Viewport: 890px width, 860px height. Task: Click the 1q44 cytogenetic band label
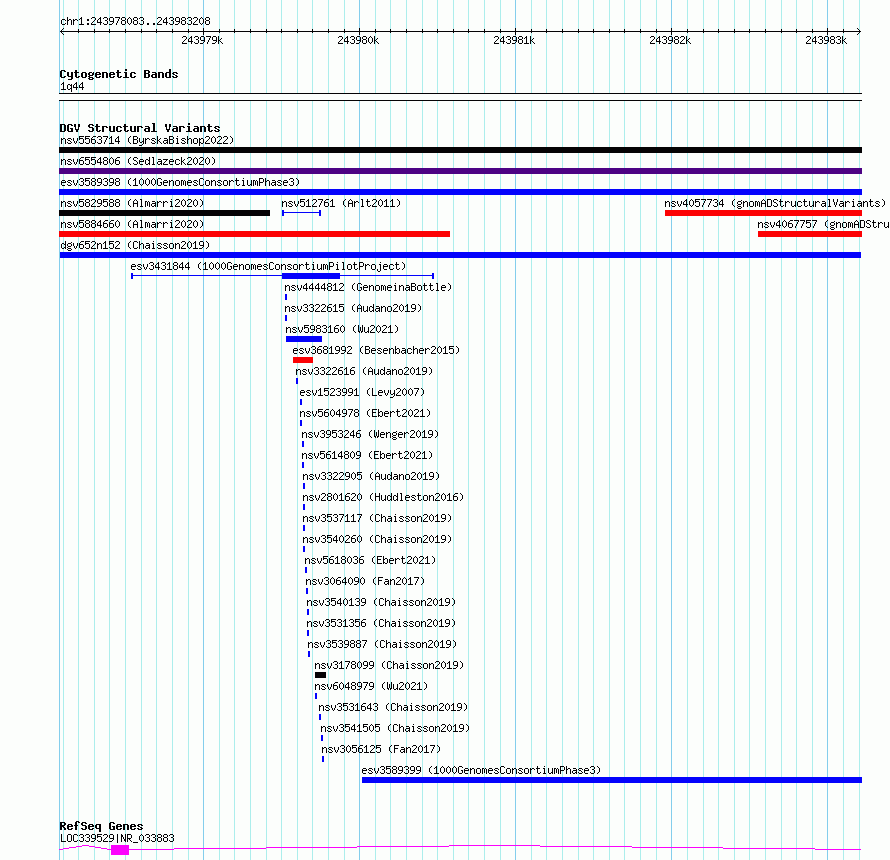pos(72,86)
